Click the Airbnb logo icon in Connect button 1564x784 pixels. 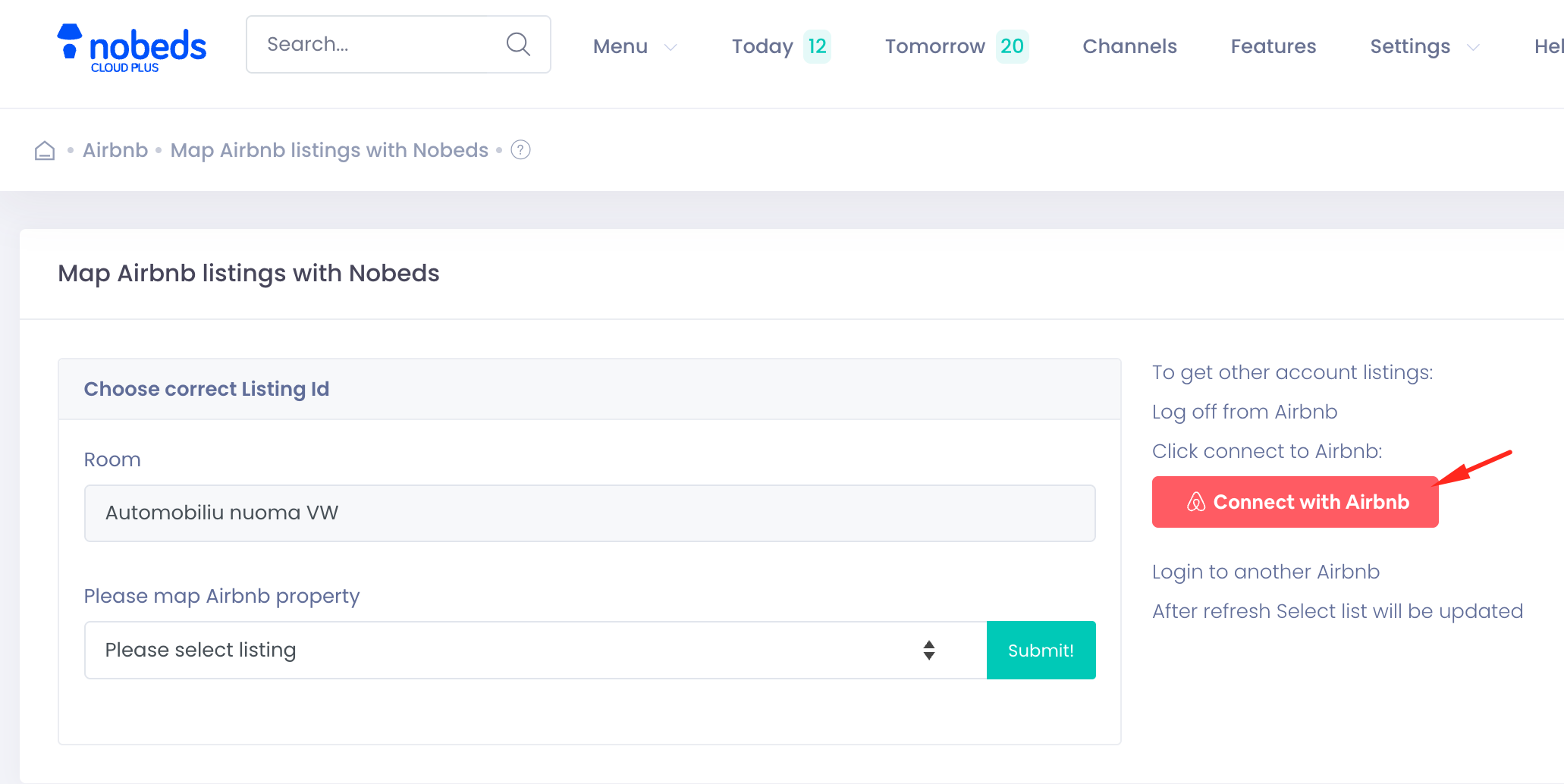(x=1196, y=502)
